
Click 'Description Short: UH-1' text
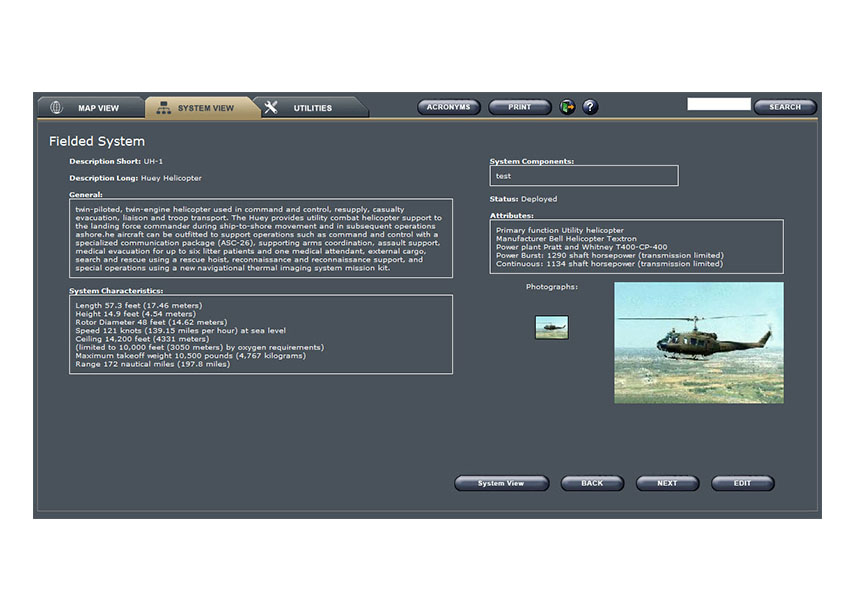tap(116, 161)
